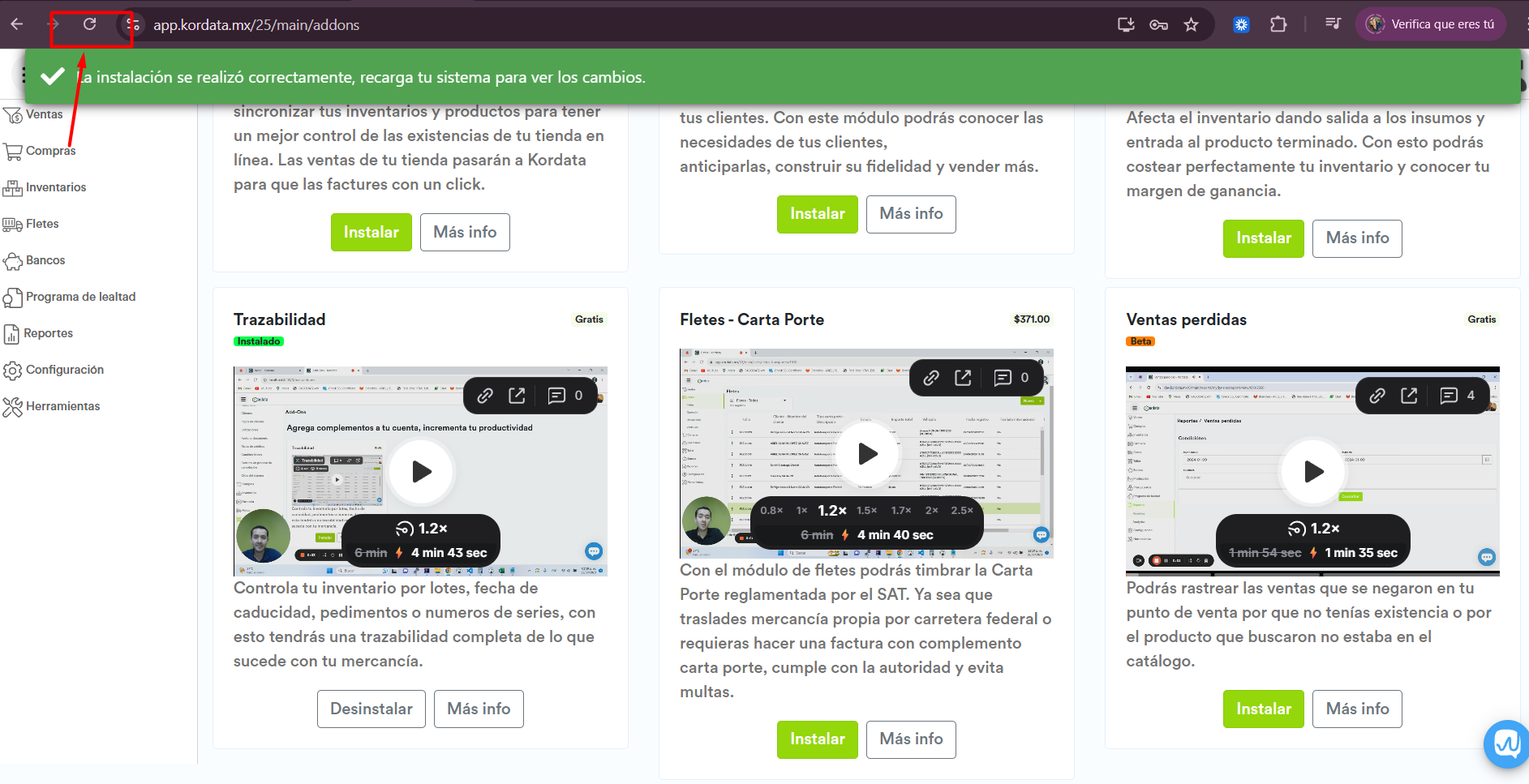Open comments icon on Ventas perdidas video
This screenshot has height=784, width=1529.
1449,396
